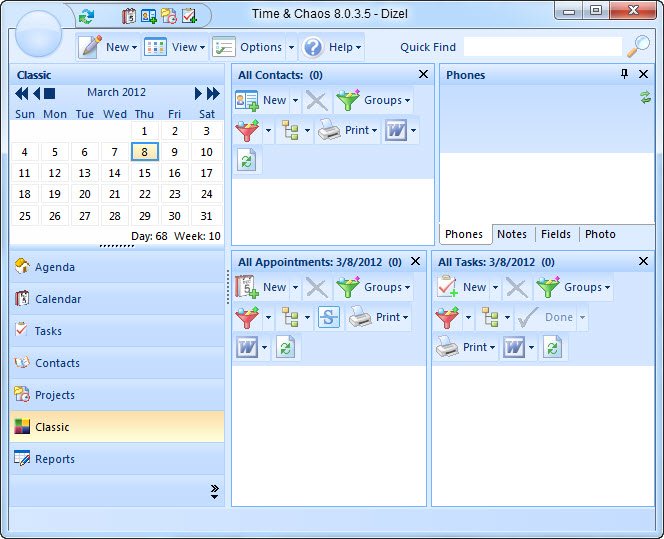Image resolution: width=664 pixels, height=539 pixels.
Task: Click the Word export icon in Contacts
Action: click(x=396, y=130)
